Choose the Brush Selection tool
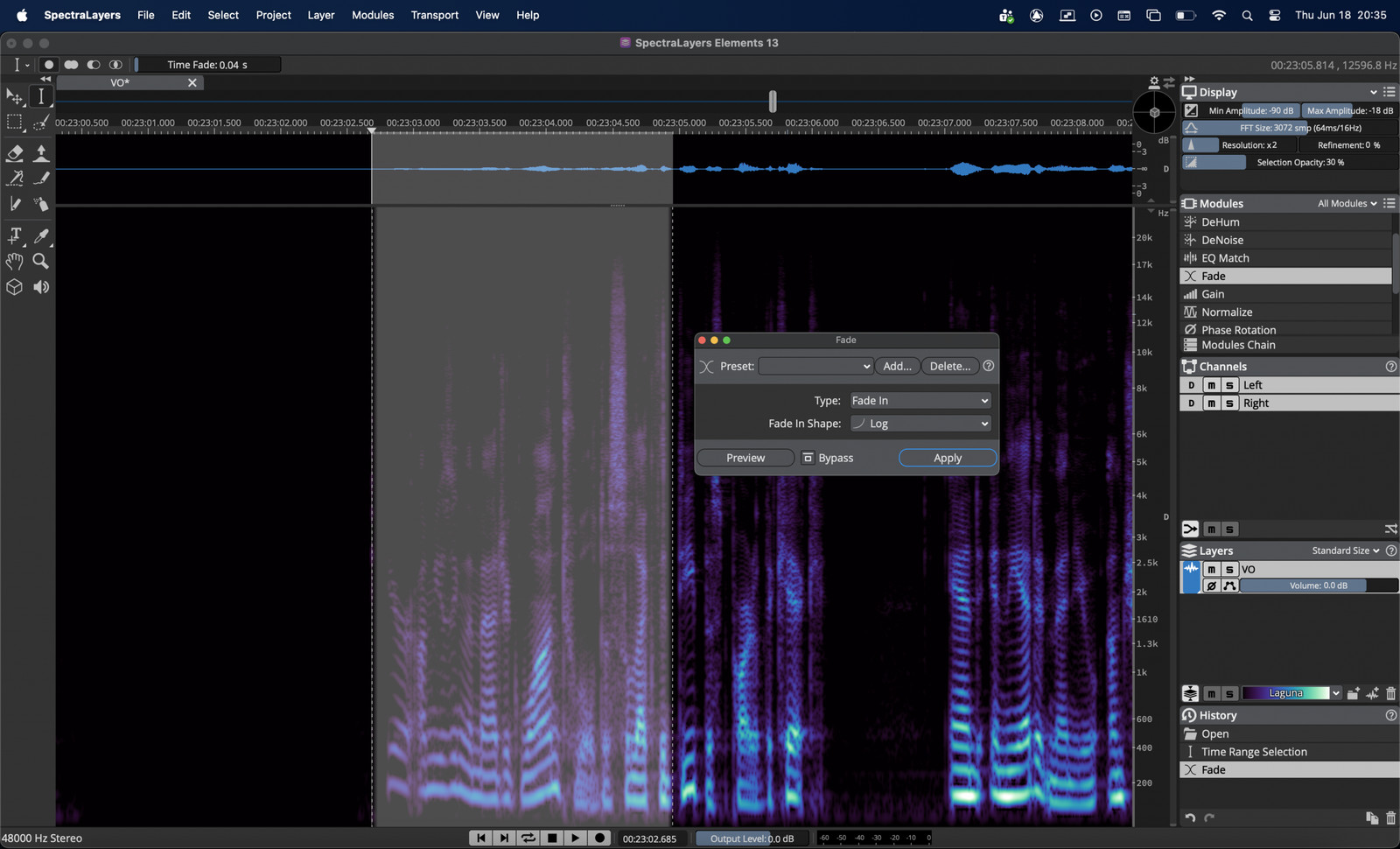Viewport: 1400px width, 849px height. [x=41, y=123]
